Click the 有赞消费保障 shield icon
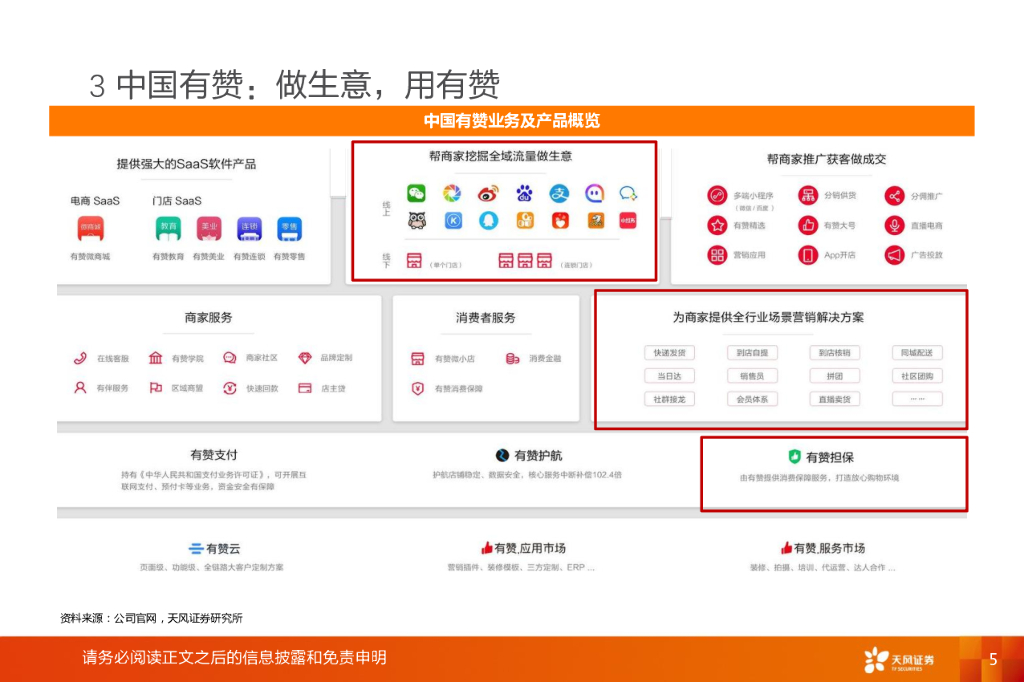1024x682 pixels. (x=418, y=388)
